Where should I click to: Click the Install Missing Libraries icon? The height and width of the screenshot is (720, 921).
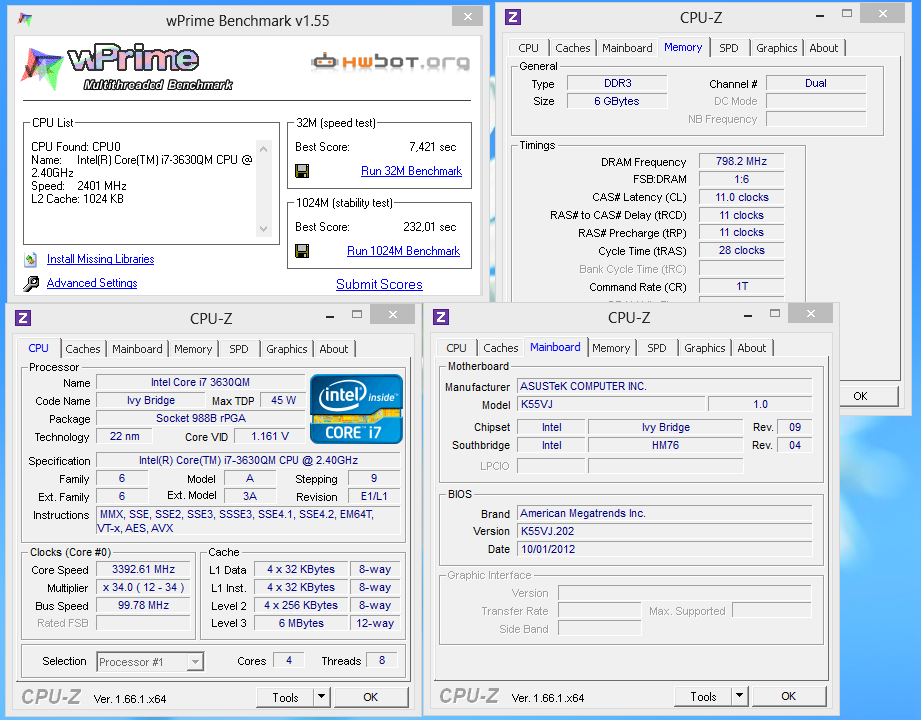coord(31,259)
